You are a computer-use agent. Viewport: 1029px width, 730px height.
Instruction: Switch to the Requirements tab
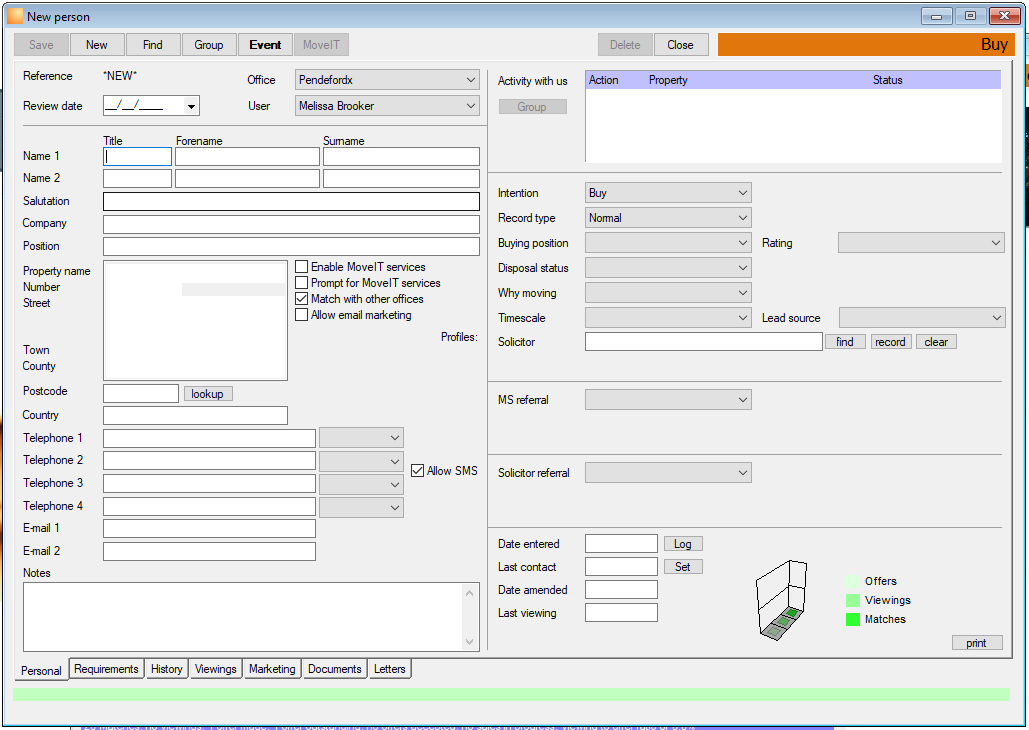pyautogui.click(x=106, y=669)
